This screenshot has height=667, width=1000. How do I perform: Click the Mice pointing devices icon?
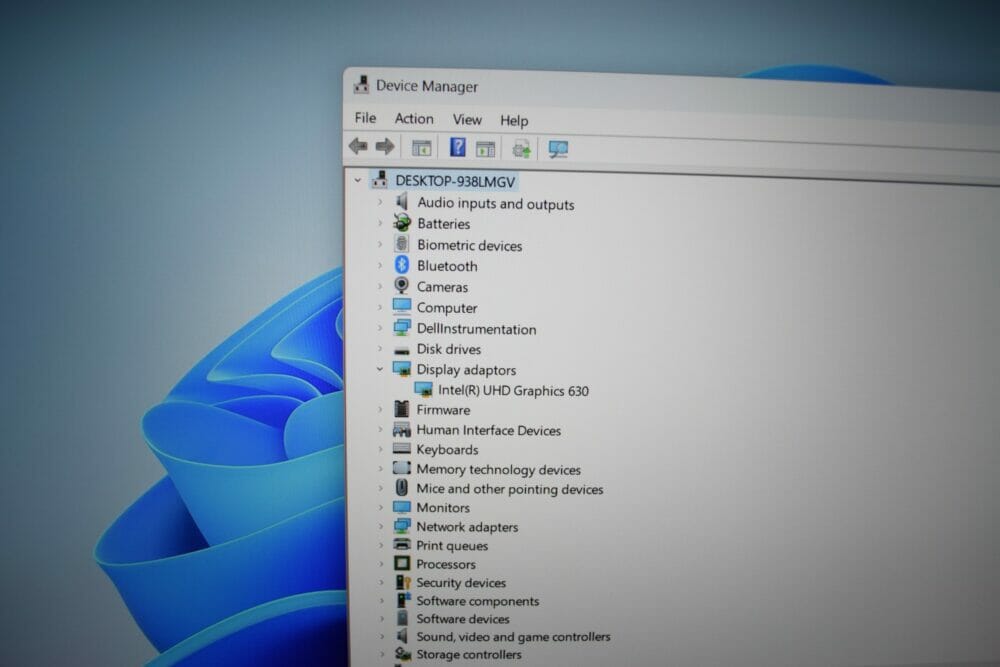tap(402, 487)
